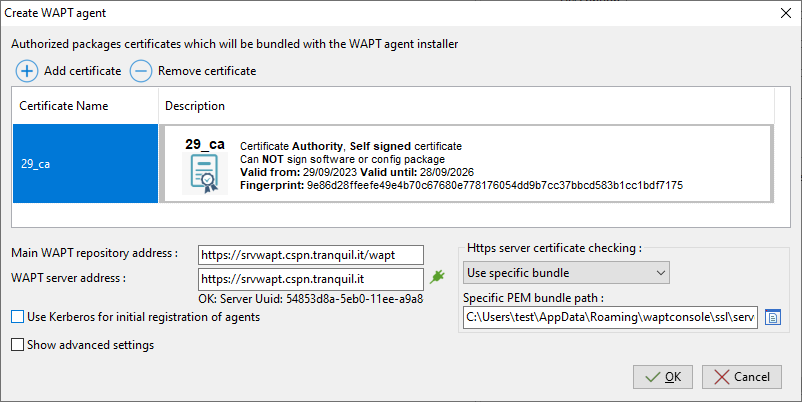
Task: Close the Create WAPT agent dialog
Action: 782,12
